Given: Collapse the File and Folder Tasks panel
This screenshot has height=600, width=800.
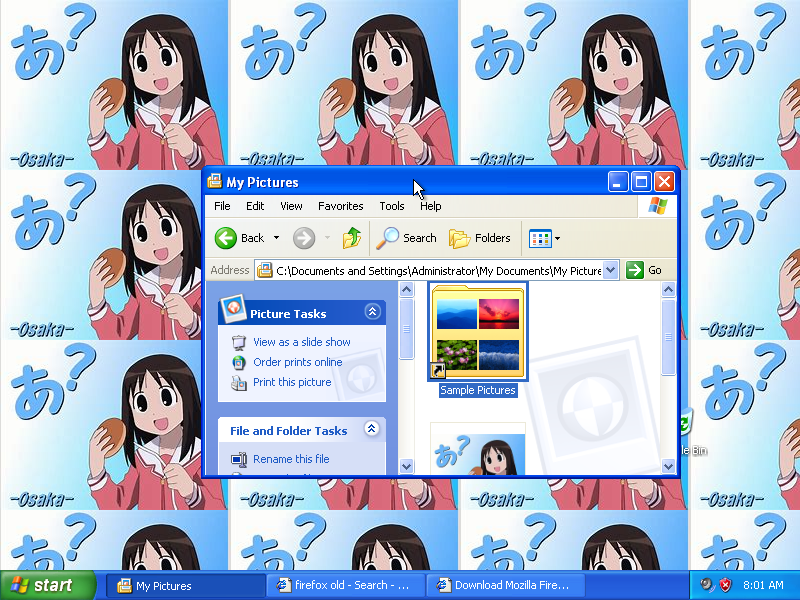Looking at the screenshot, I should (x=371, y=429).
